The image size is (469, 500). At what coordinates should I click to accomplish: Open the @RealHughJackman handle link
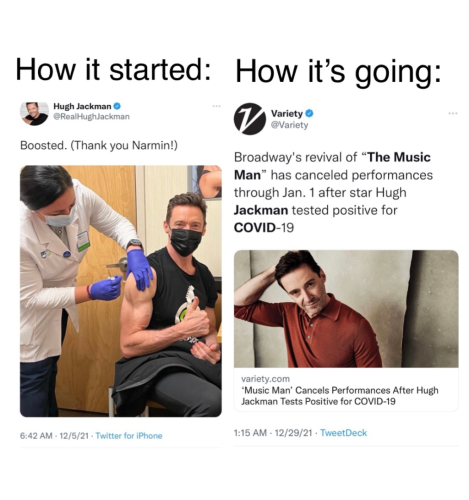coord(91,117)
